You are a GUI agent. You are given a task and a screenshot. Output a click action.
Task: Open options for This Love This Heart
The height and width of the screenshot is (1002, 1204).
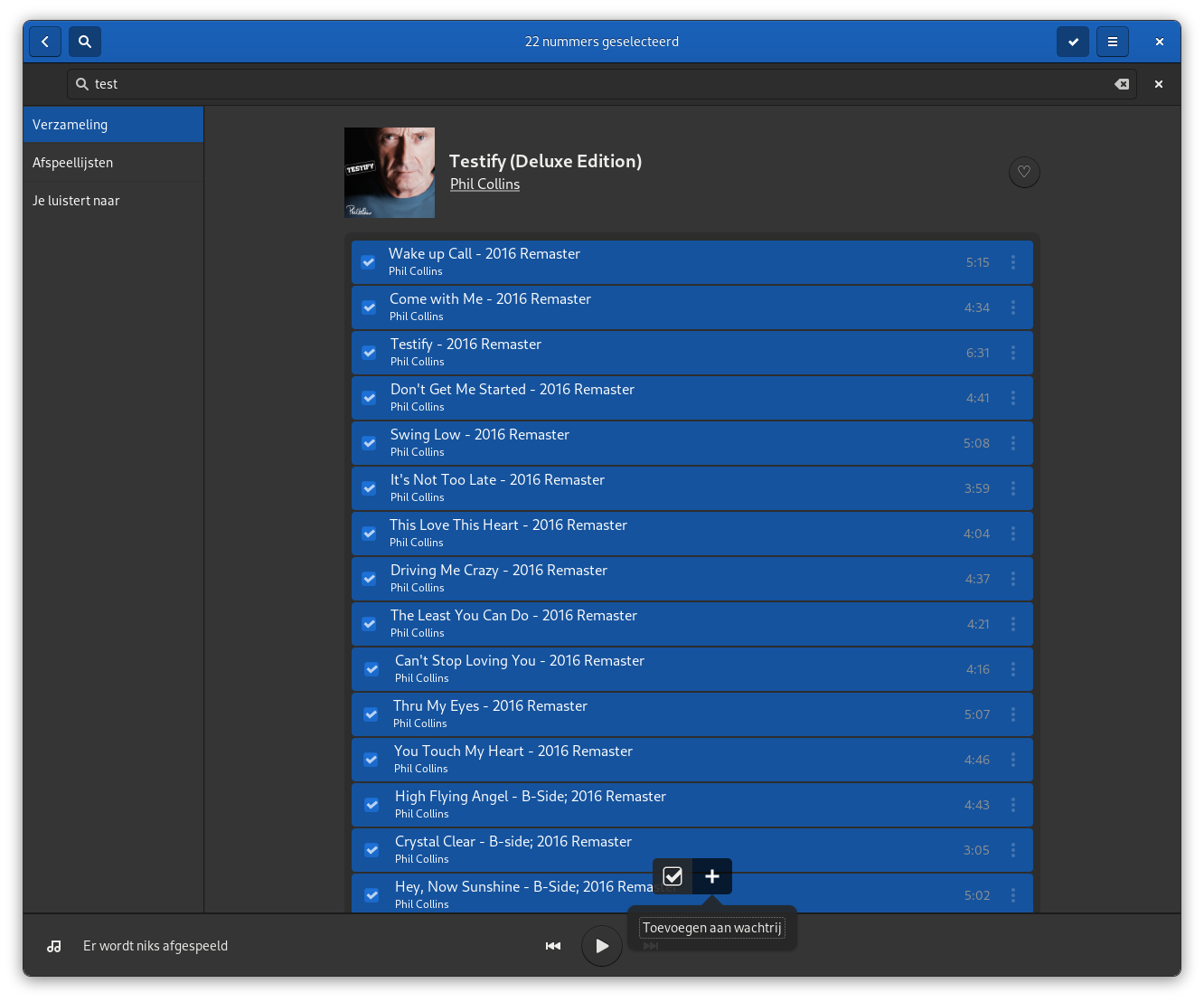pos(1013,534)
